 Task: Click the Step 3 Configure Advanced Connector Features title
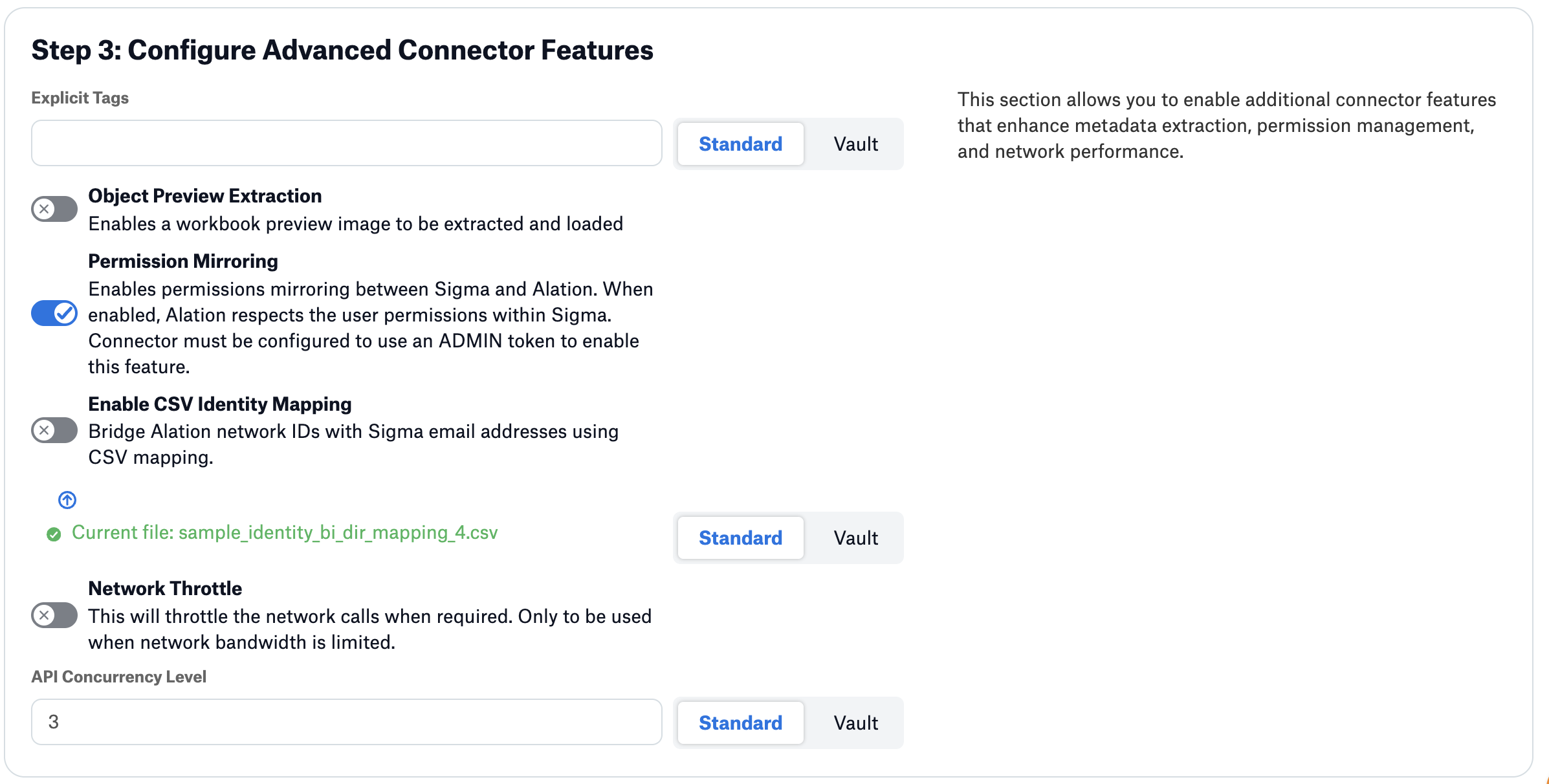click(x=342, y=50)
